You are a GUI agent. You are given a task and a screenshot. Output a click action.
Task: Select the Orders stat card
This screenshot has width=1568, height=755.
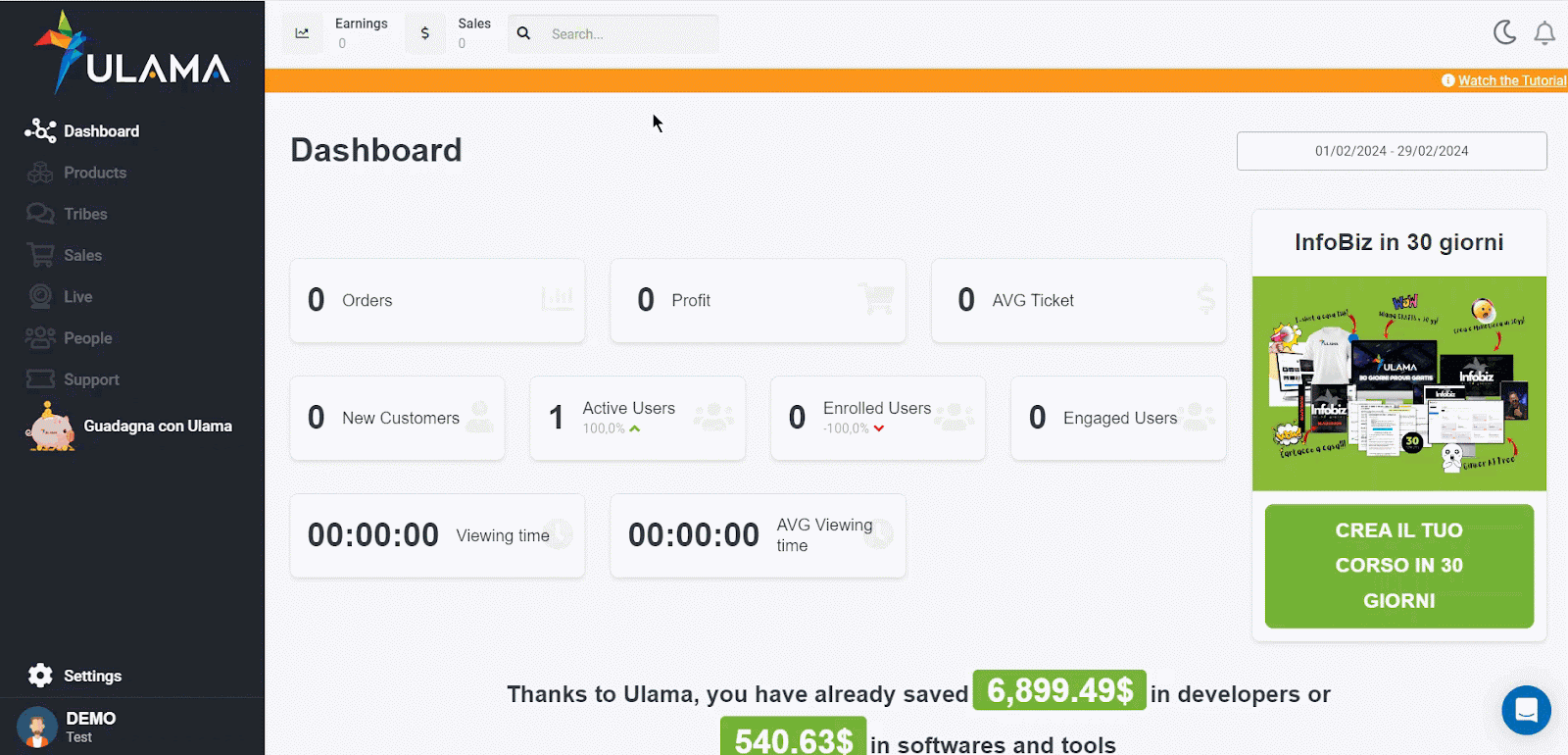click(x=437, y=300)
